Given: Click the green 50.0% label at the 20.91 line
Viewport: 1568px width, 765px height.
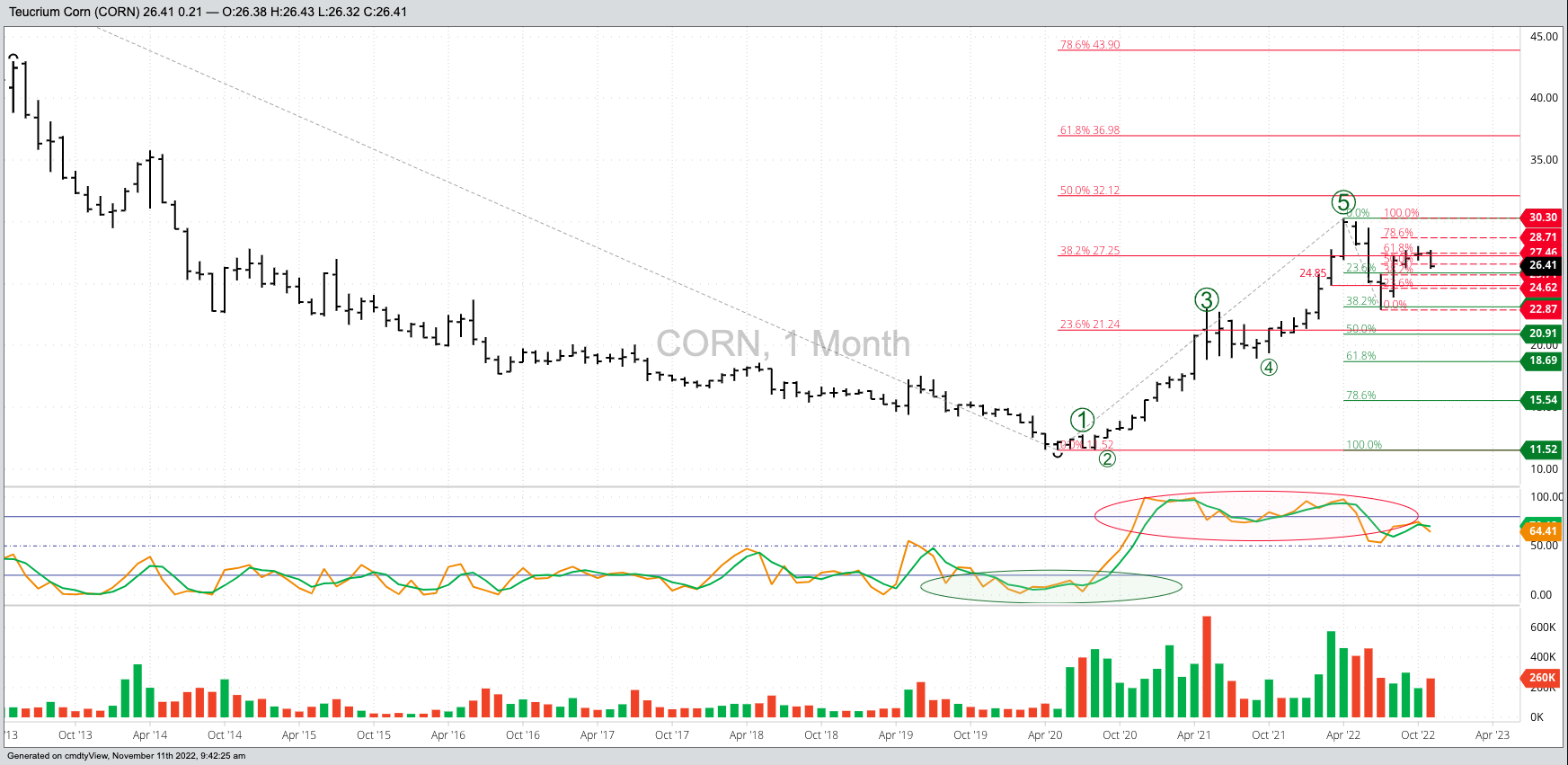Looking at the screenshot, I should 1360,329.
